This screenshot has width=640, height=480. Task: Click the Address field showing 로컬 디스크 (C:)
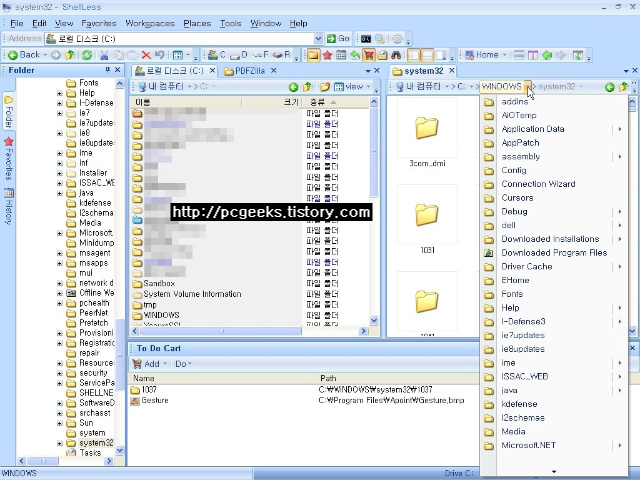[180, 39]
